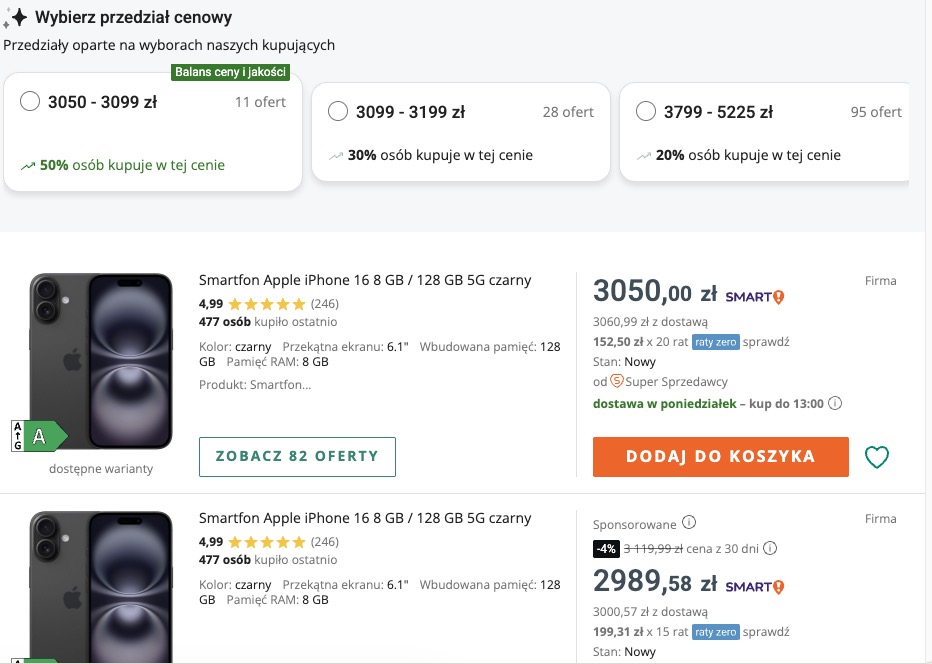Viewport: 932px width, 664px height.
Task: Open Zobacz 82 oferty button
Action: coord(297,457)
